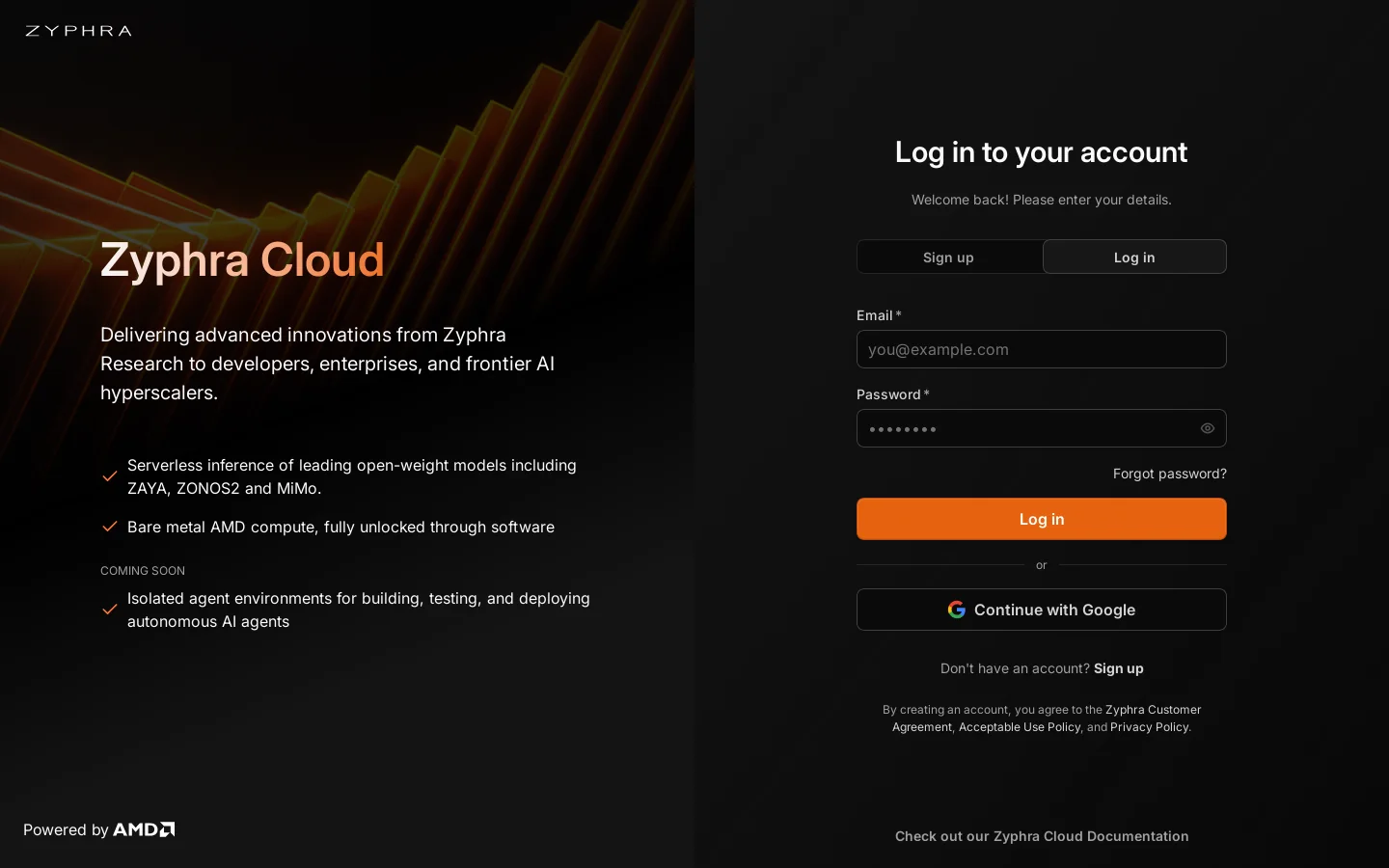This screenshot has height=868, width=1389.
Task: Focus the Password input field
Action: pyautogui.click(x=1042, y=428)
